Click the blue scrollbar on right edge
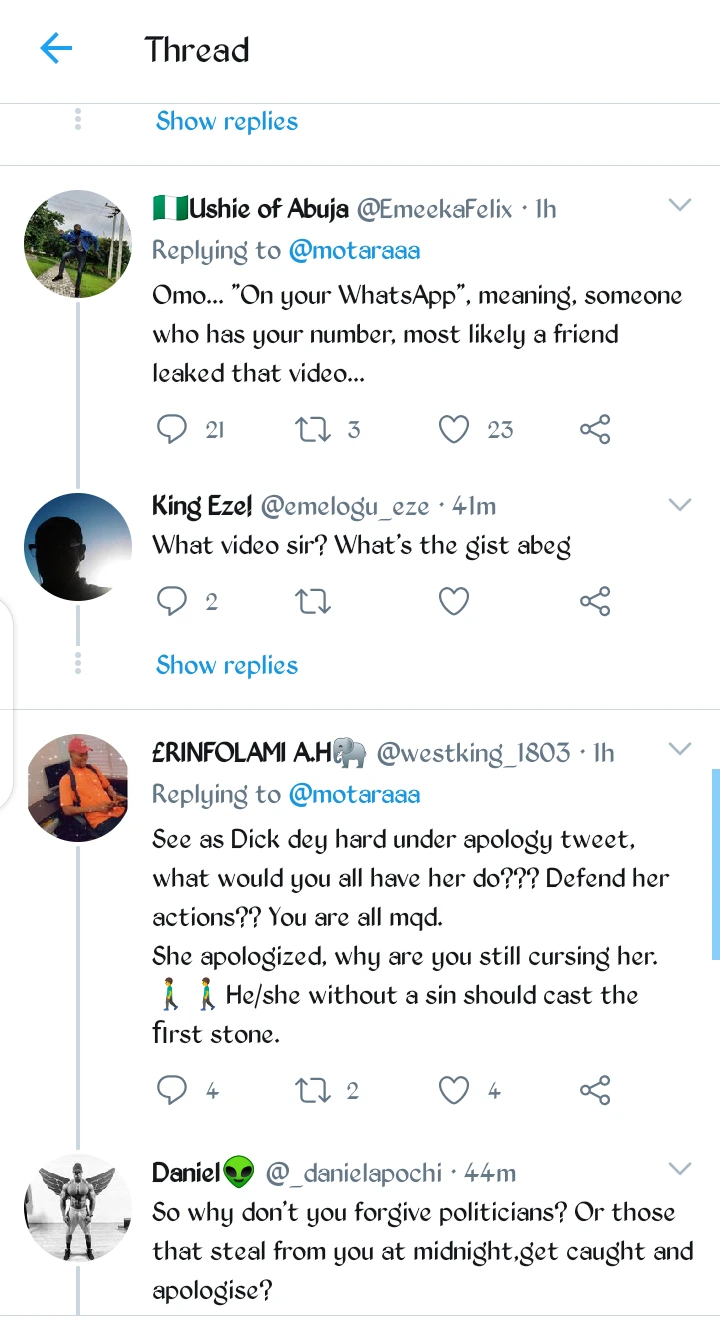Image resolution: width=720 pixels, height=1326 pixels. 715,865
